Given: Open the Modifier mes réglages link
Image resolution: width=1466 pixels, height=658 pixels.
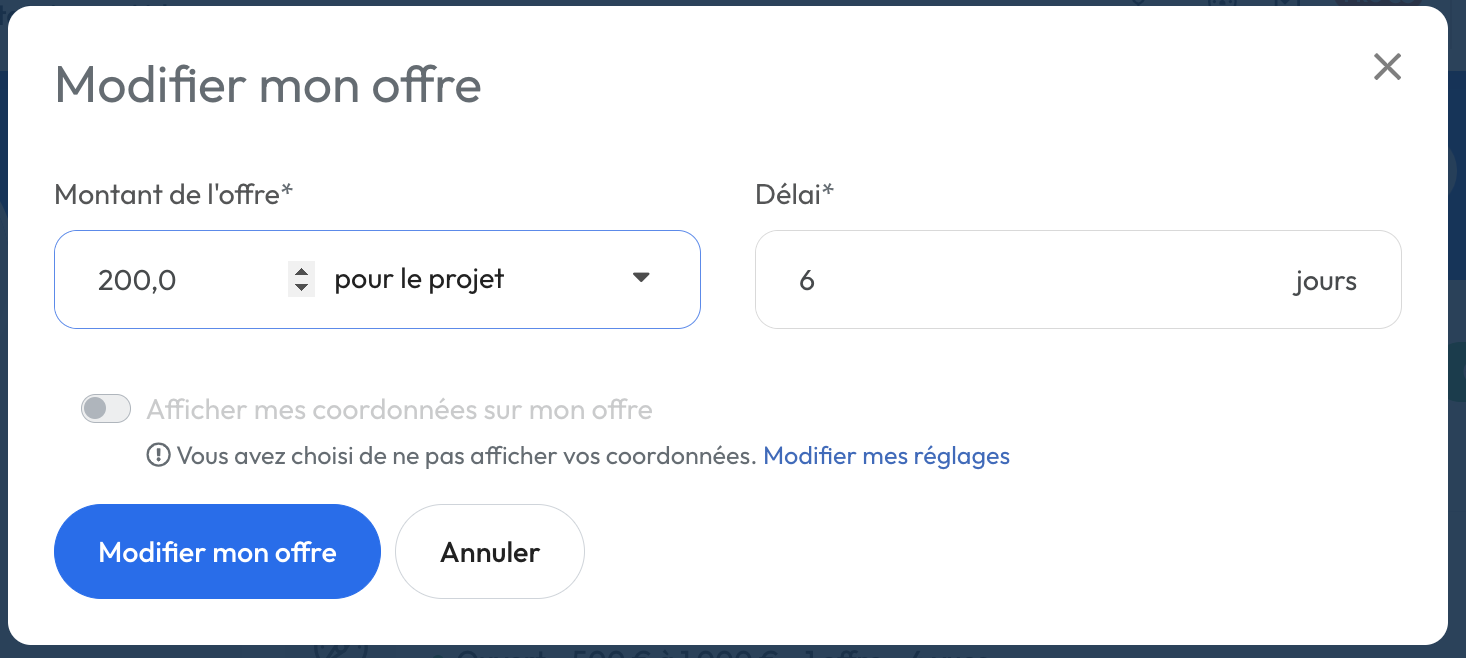Looking at the screenshot, I should (x=886, y=456).
